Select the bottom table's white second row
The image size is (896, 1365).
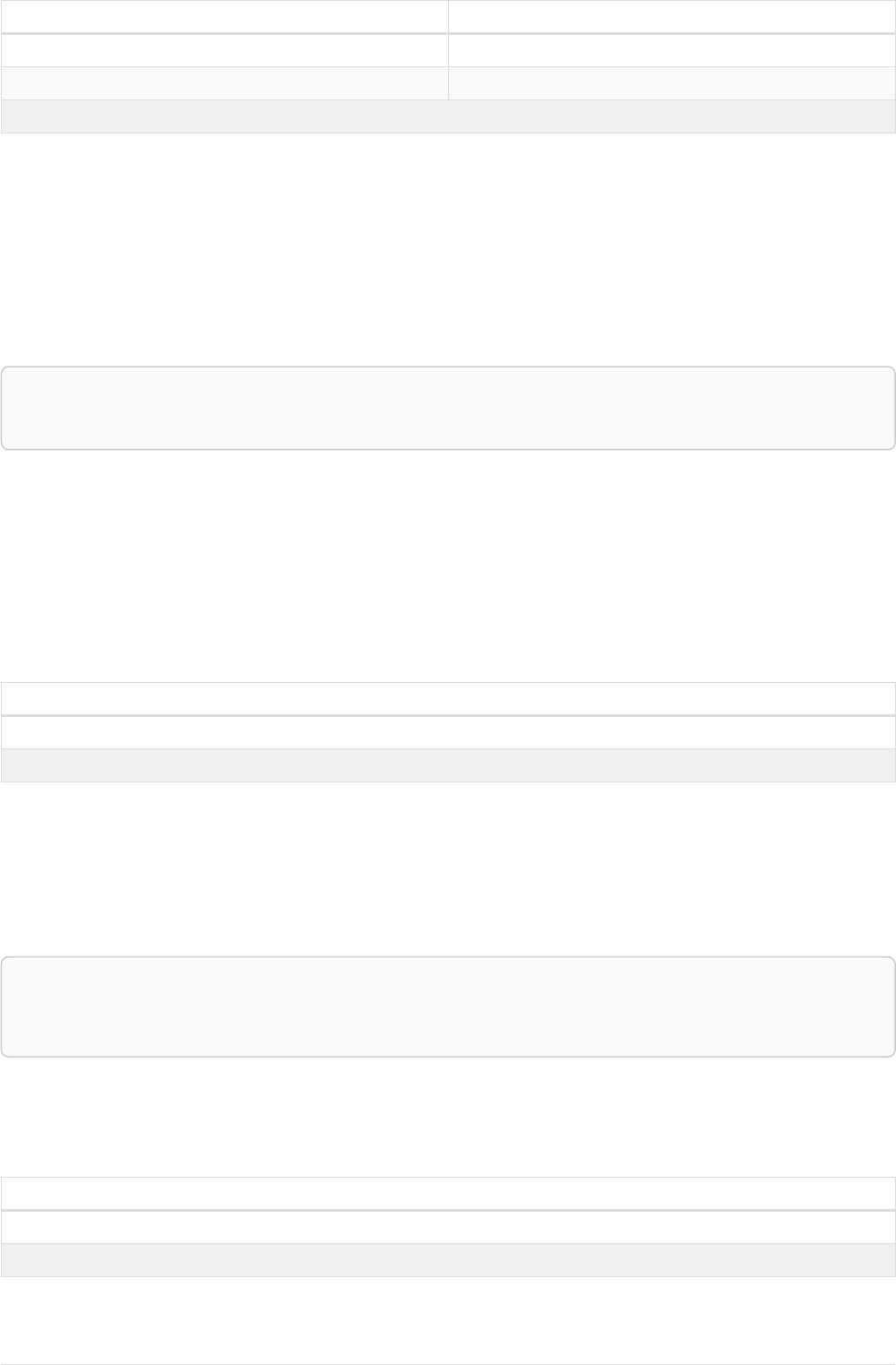click(448, 1227)
